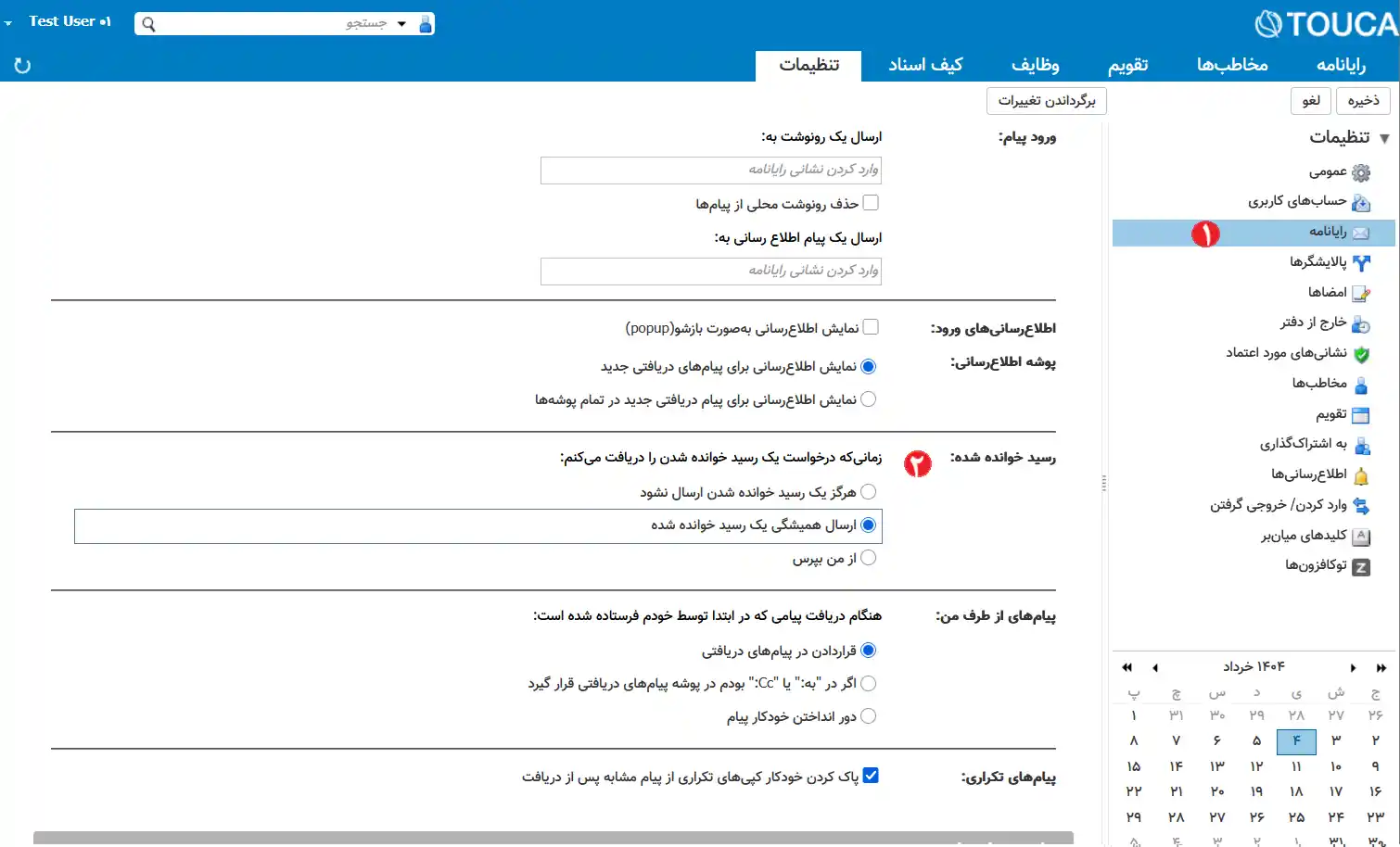Open the Test User account menu arrow
The height and width of the screenshot is (847, 1400).
click(8, 22)
